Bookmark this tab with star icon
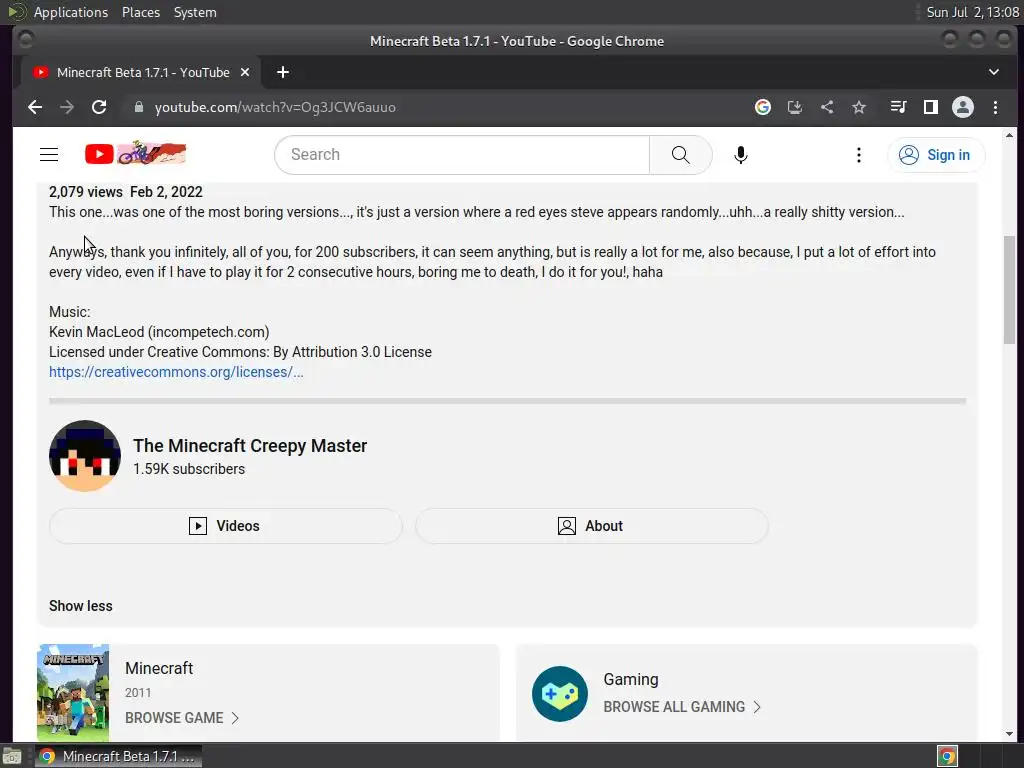Screen dimensions: 1024x768 [x=859, y=107]
